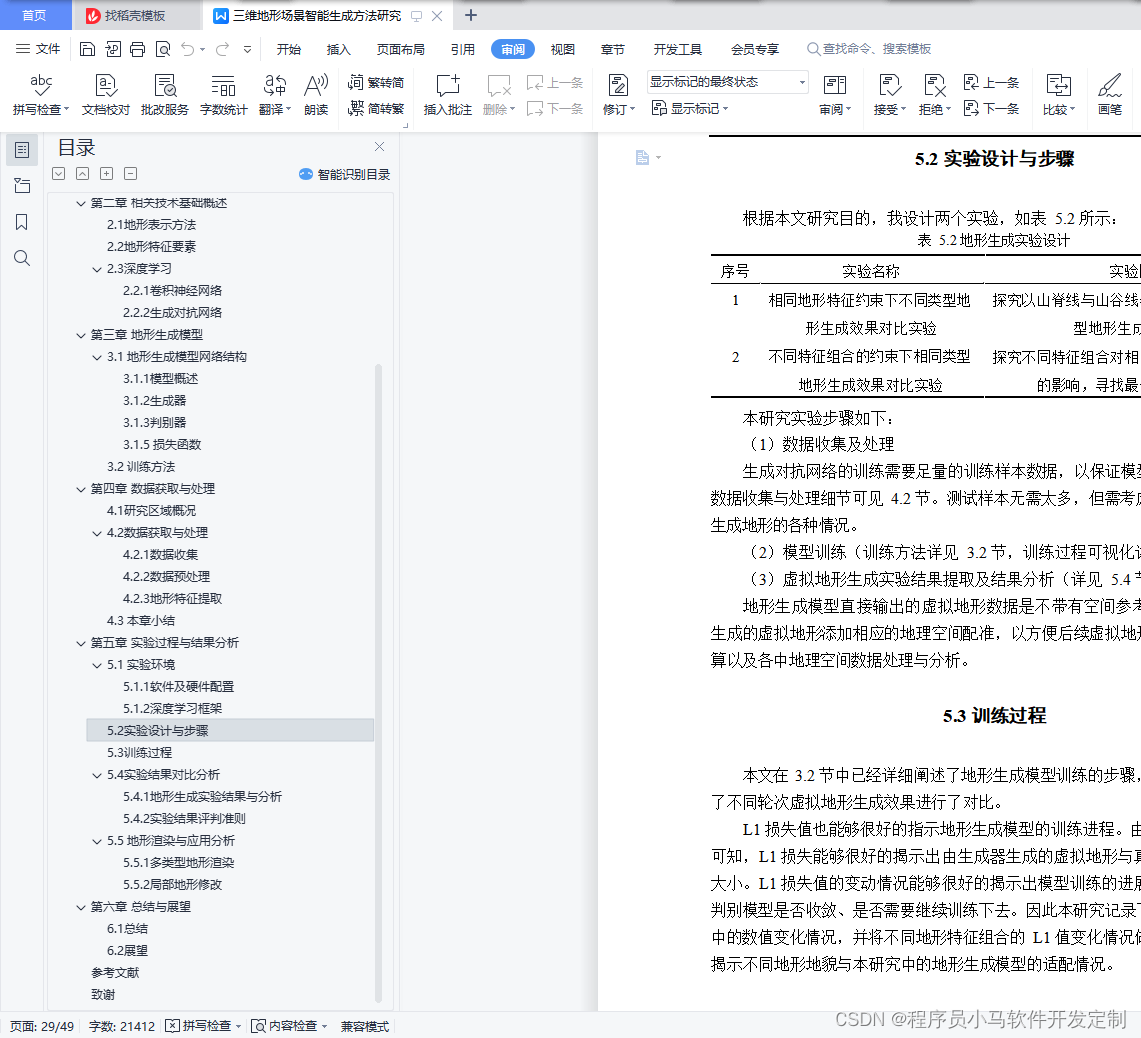Expand all outline levels button
The height and width of the screenshot is (1038, 1141).
[59, 173]
